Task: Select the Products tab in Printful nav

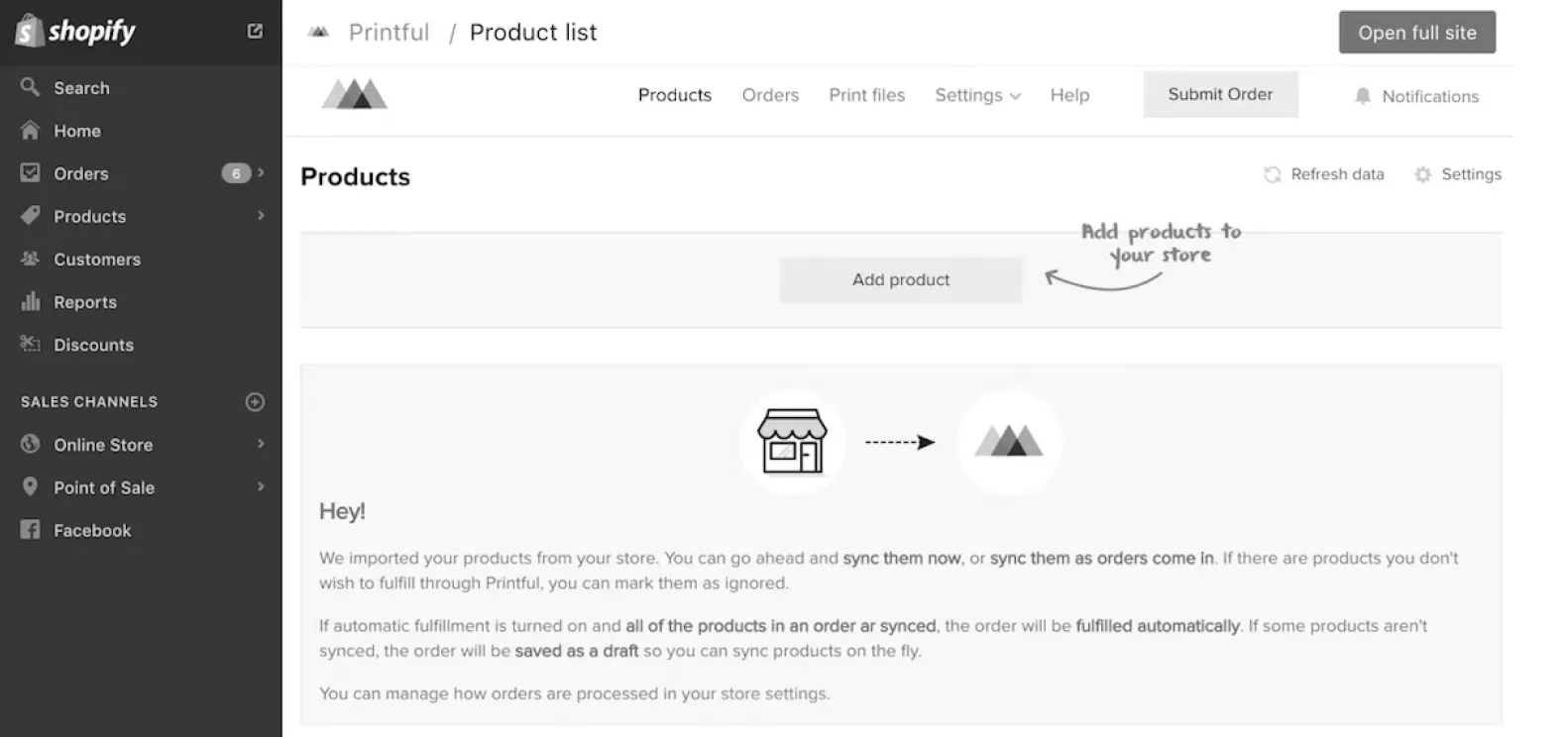Action: click(x=675, y=95)
